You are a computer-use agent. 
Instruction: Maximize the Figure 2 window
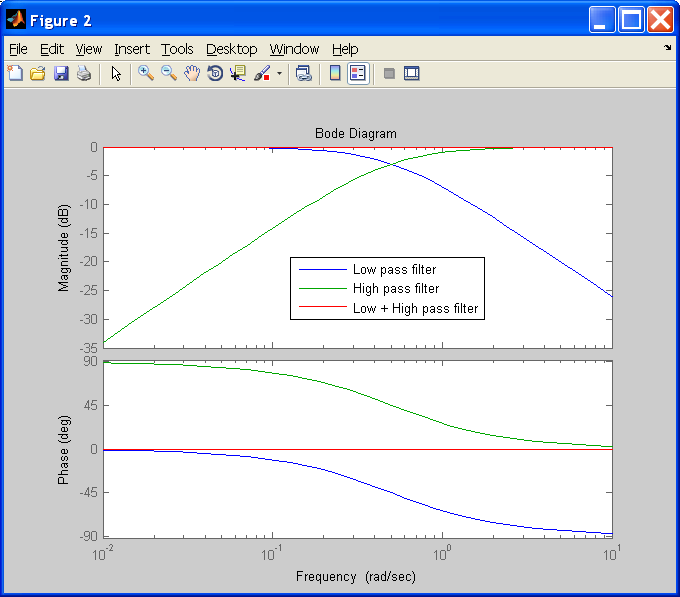click(631, 20)
